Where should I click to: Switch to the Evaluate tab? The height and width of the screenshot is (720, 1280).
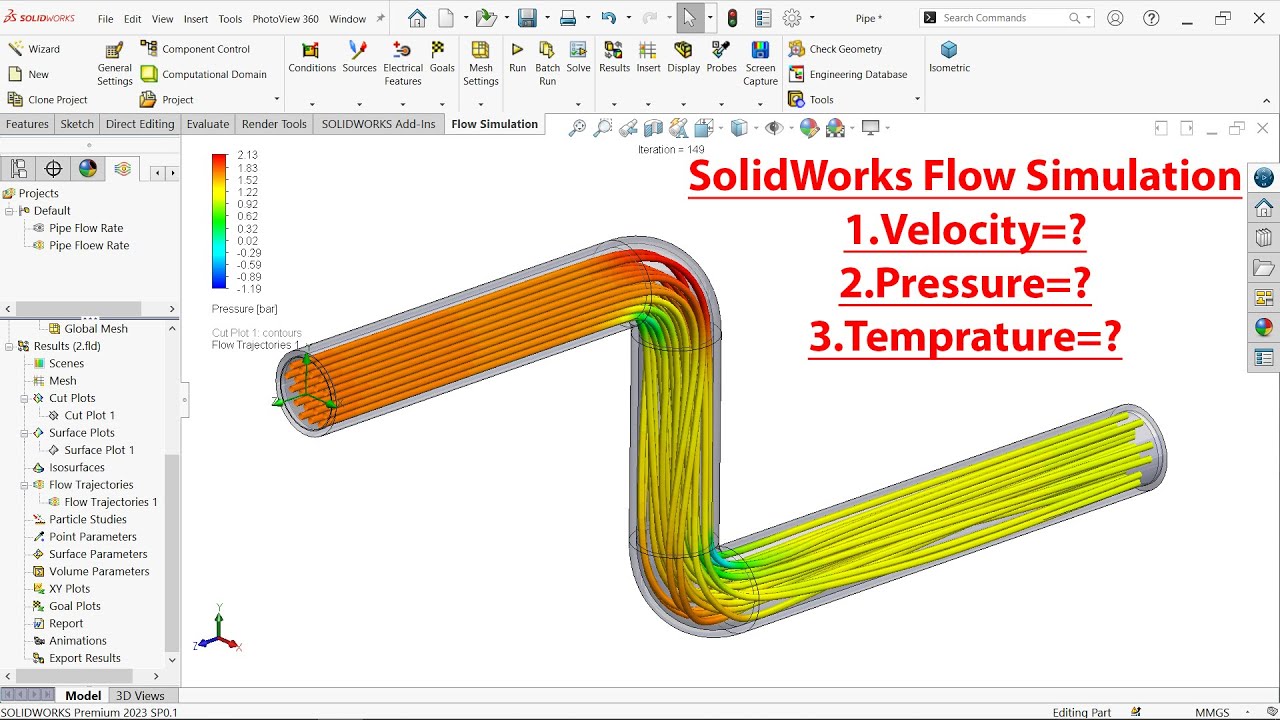[x=208, y=124]
